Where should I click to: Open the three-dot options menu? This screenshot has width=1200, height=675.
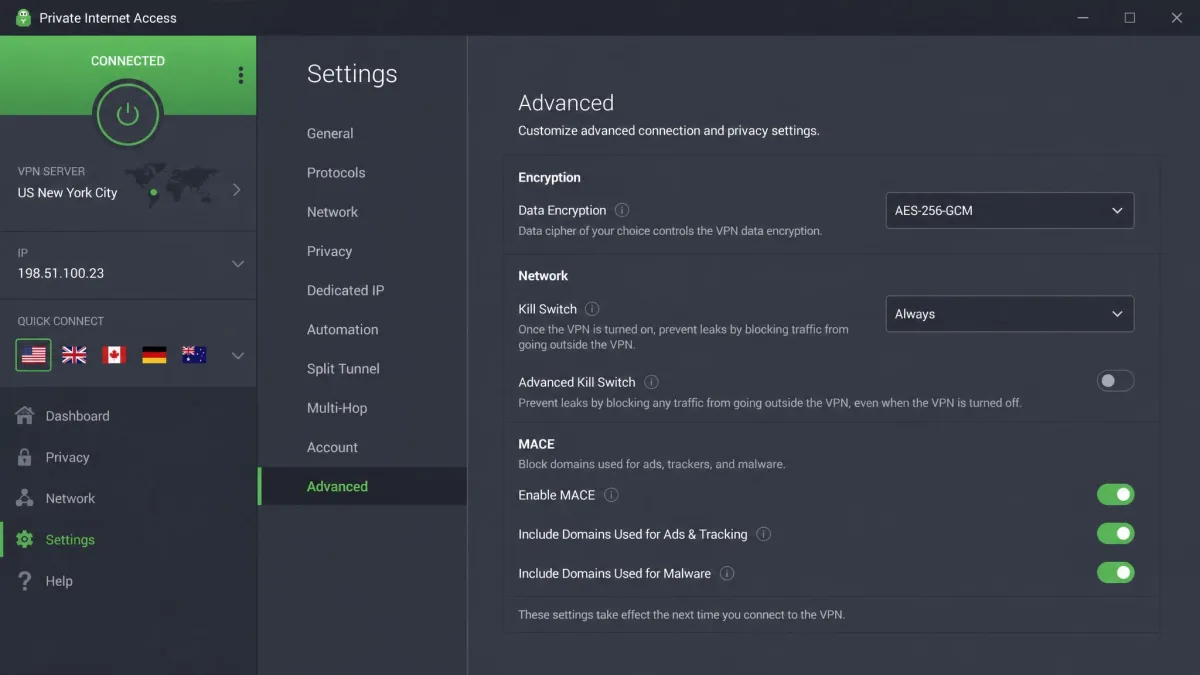[240, 76]
